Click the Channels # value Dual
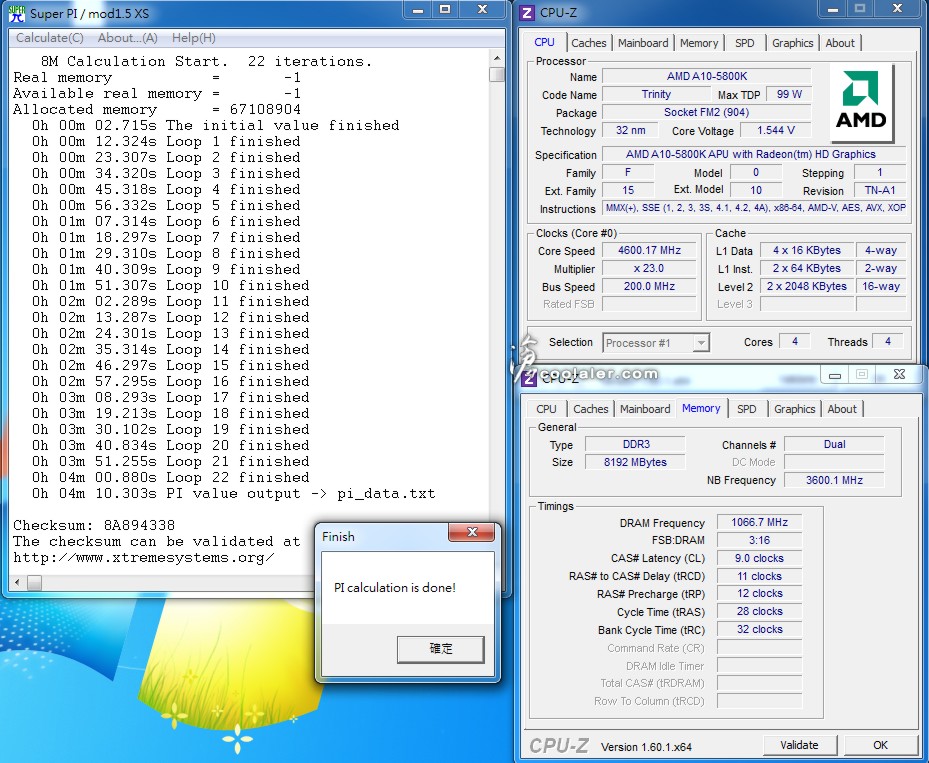 [834, 444]
